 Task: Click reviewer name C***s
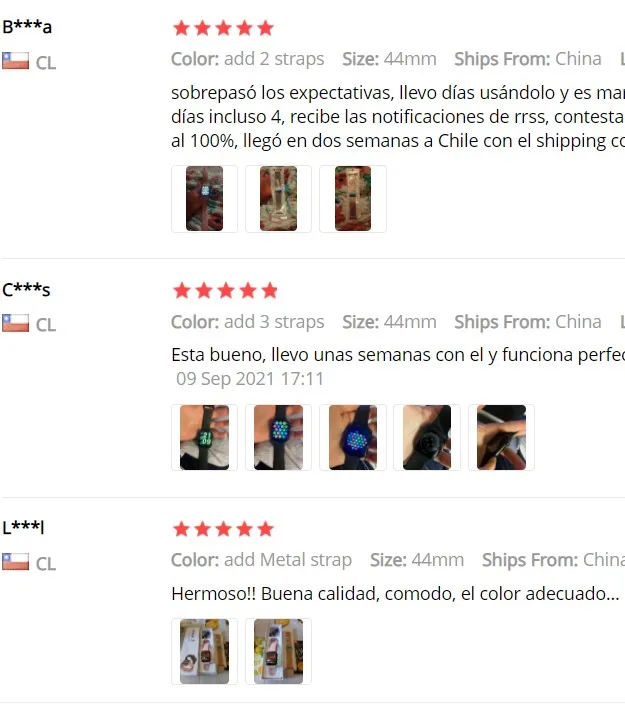pos(26,290)
